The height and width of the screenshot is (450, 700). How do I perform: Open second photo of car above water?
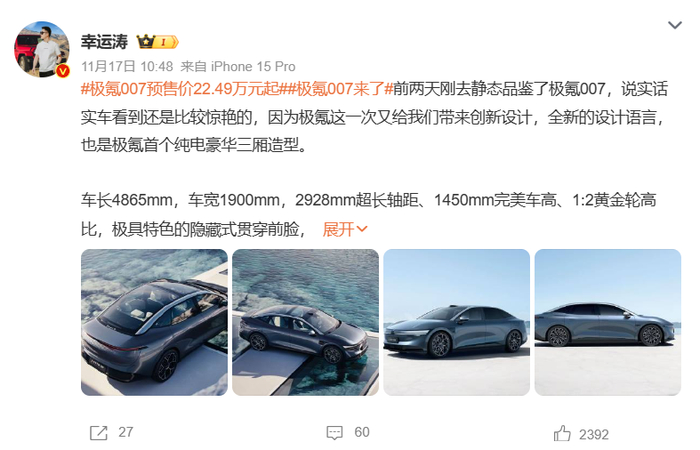pyautogui.click(x=305, y=322)
